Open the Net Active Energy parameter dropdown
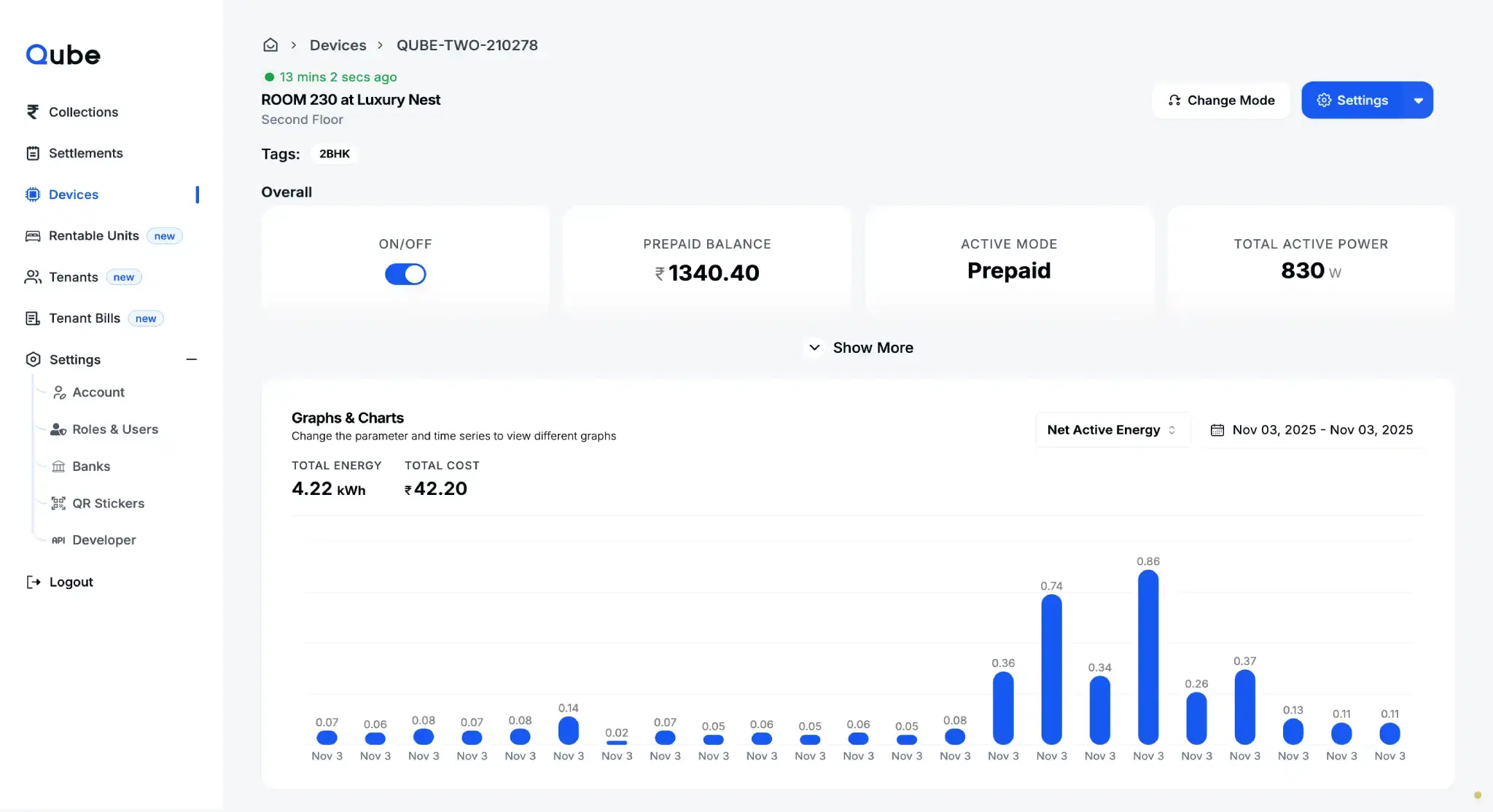This screenshot has width=1493, height=812. point(1112,430)
